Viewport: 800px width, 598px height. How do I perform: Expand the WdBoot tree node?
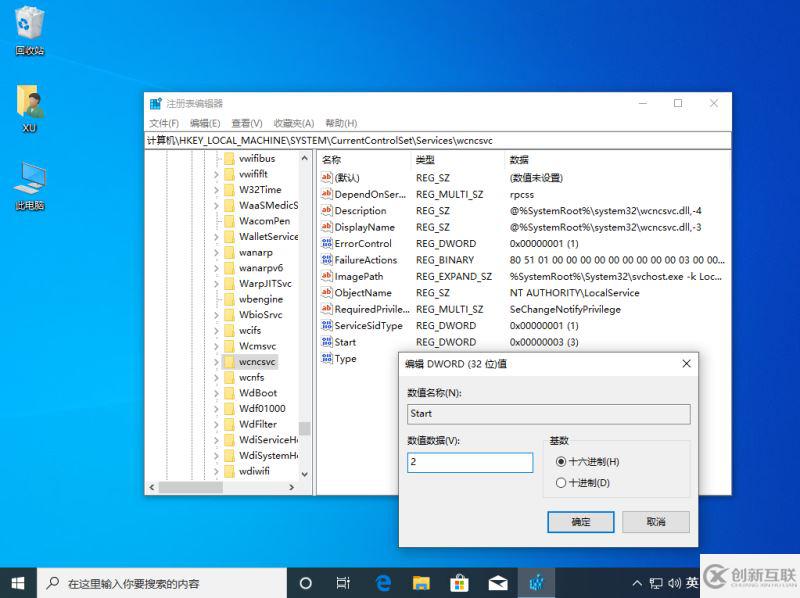(216, 393)
